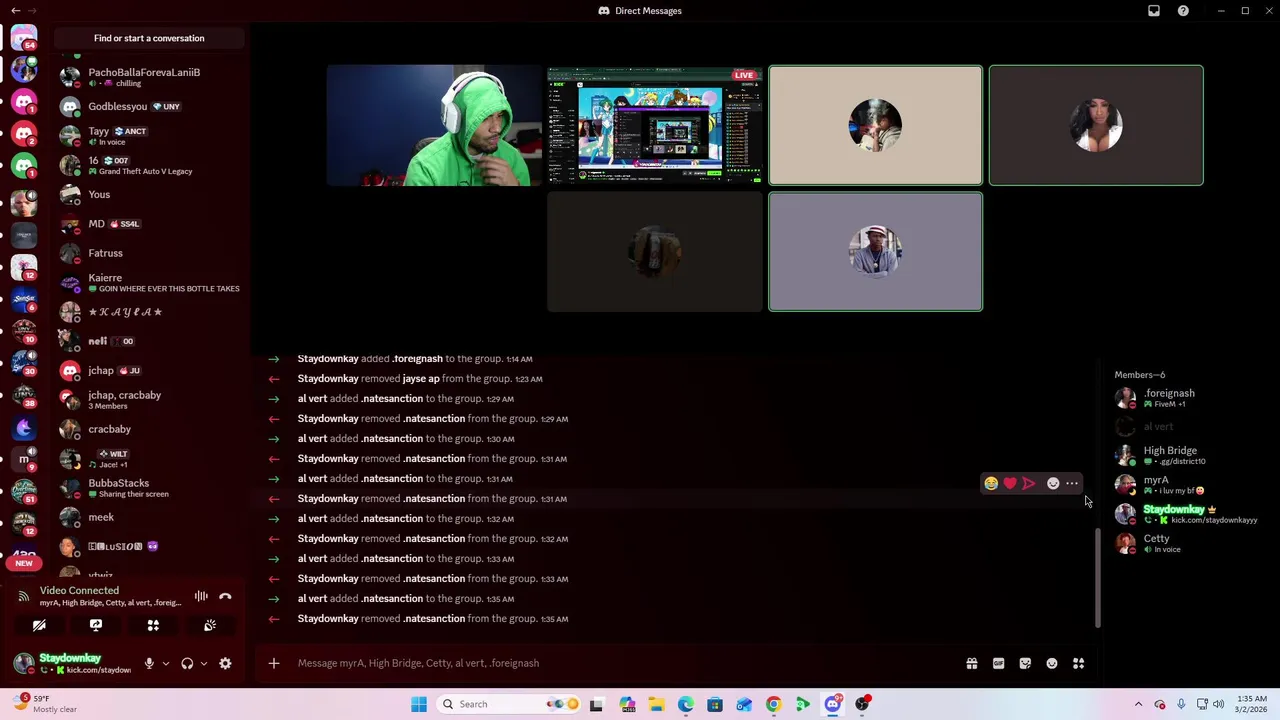Open Windows Start menu
Image resolution: width=1280 pixels, height=720 pixels.
coord(419,704)
